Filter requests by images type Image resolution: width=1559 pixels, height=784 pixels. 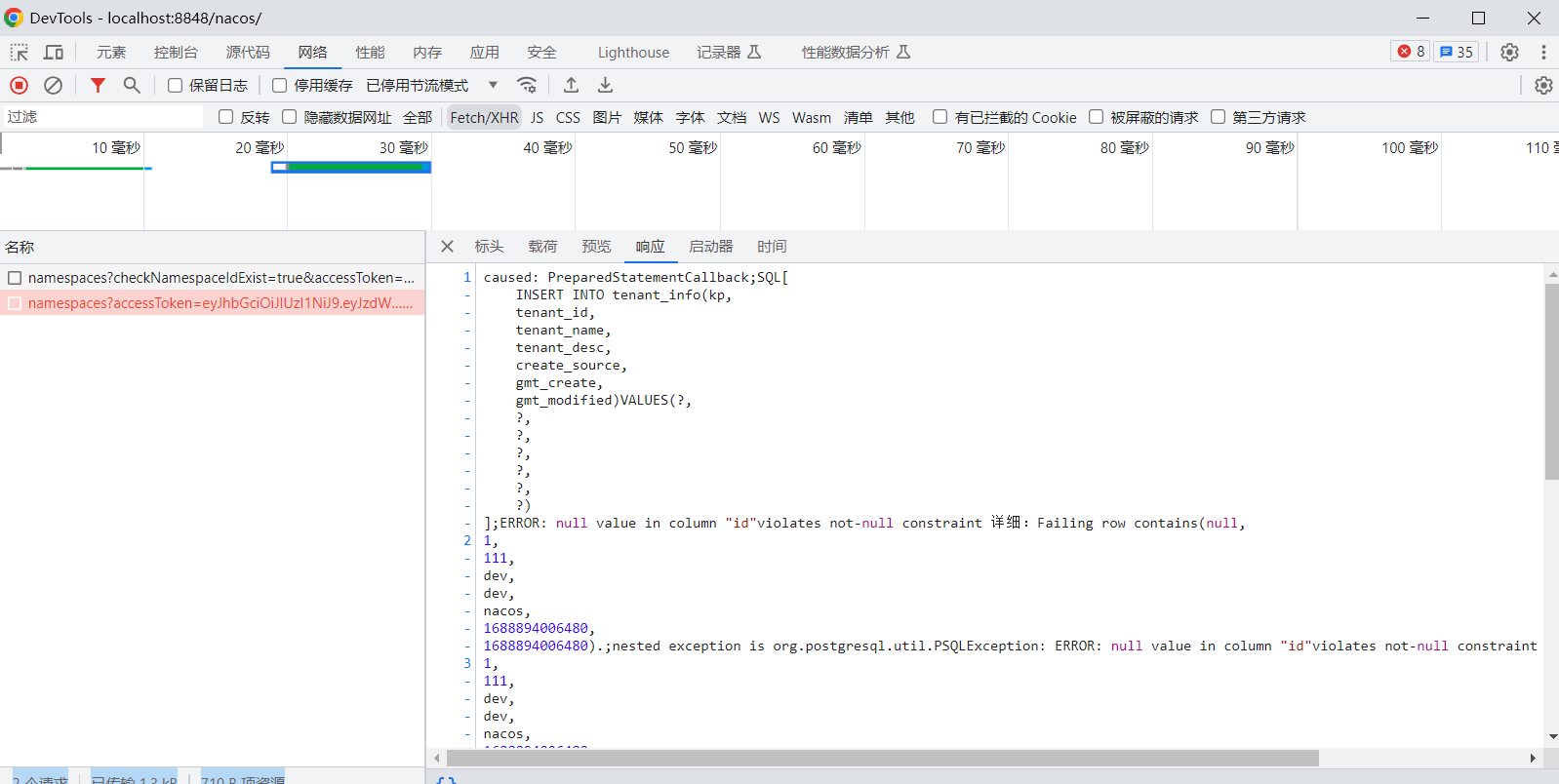tap(607, 117)
